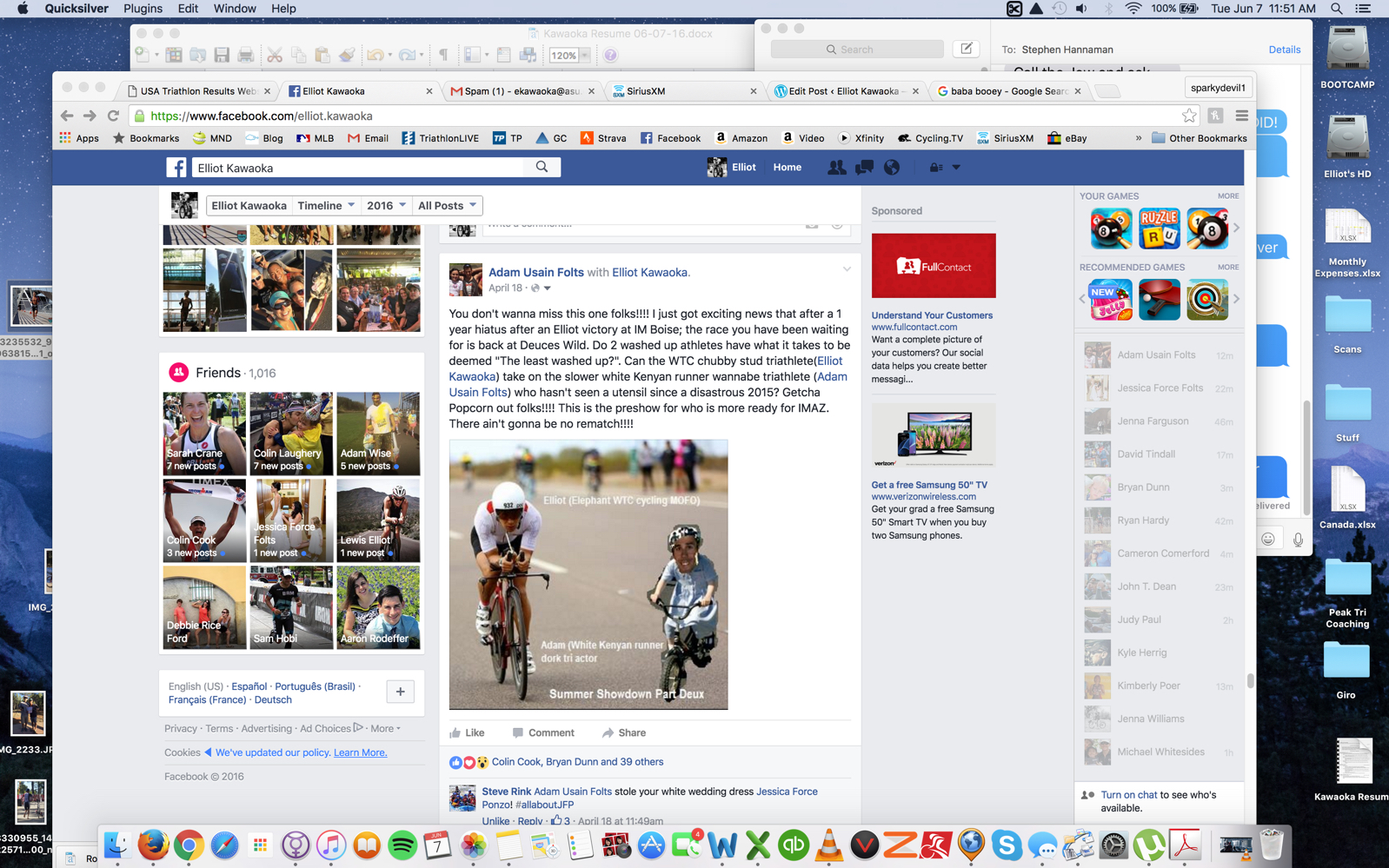Click Like under Adam's post
Screen dimensions: 1389x868
point(468,732)
